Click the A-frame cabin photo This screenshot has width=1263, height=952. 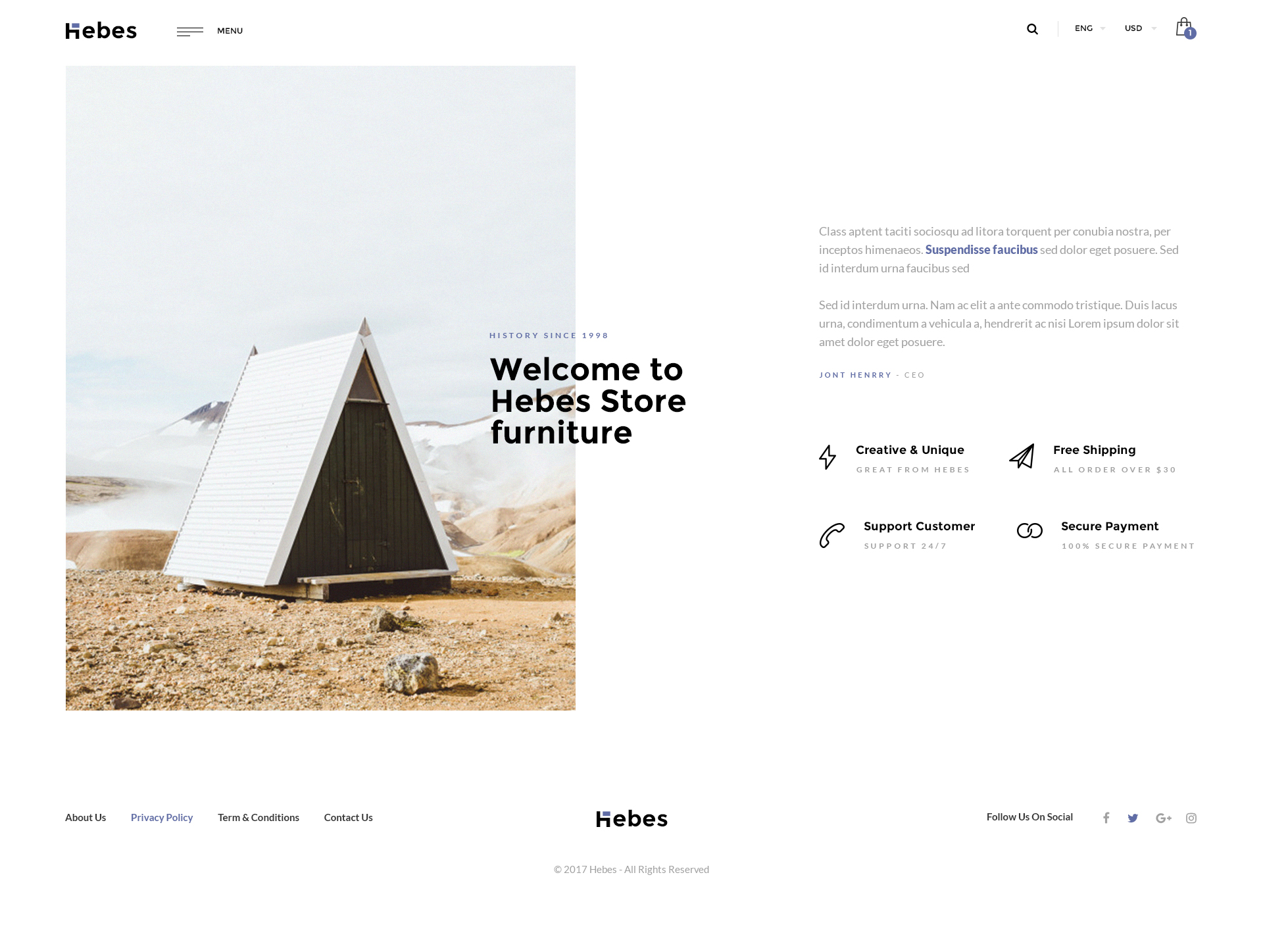pyautogui.click(x=320, y=388)
